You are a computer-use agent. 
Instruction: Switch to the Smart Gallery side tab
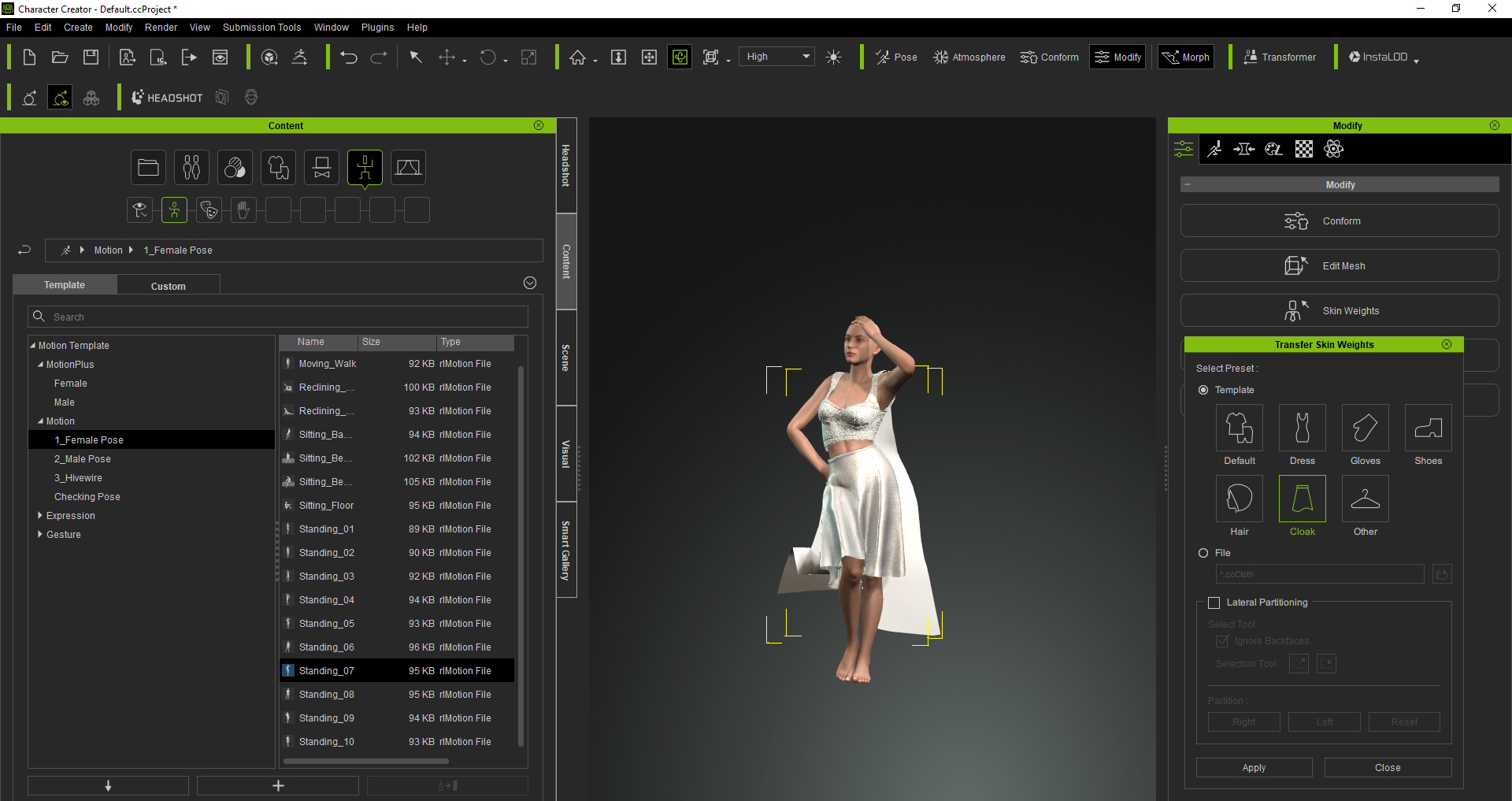[x=566, y=550]
